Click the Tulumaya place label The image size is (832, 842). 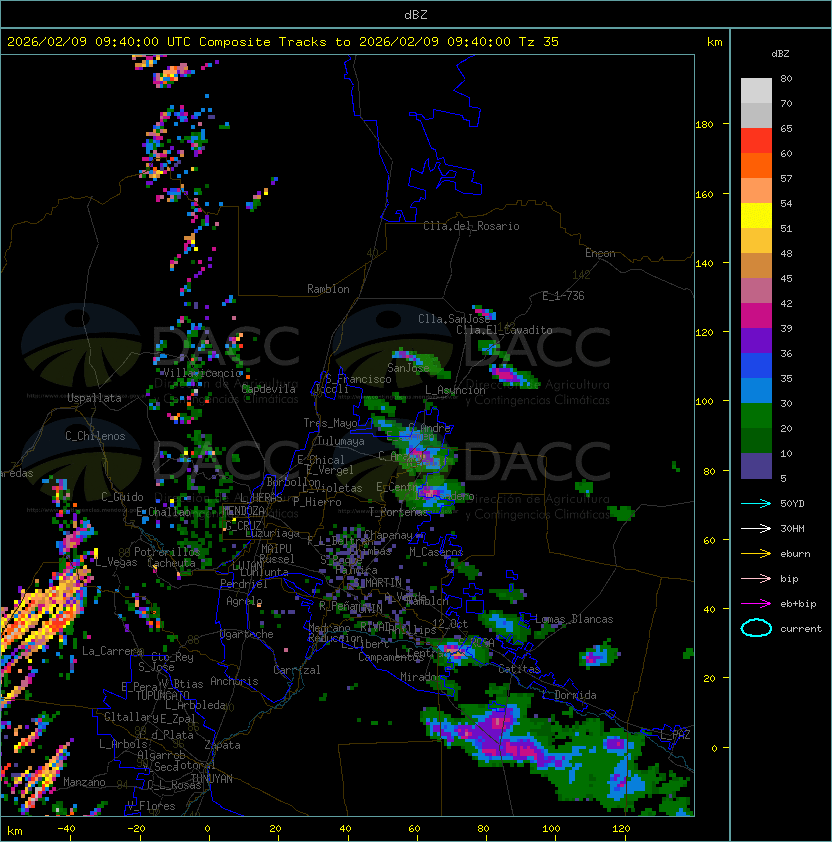[x=341, y=441]
